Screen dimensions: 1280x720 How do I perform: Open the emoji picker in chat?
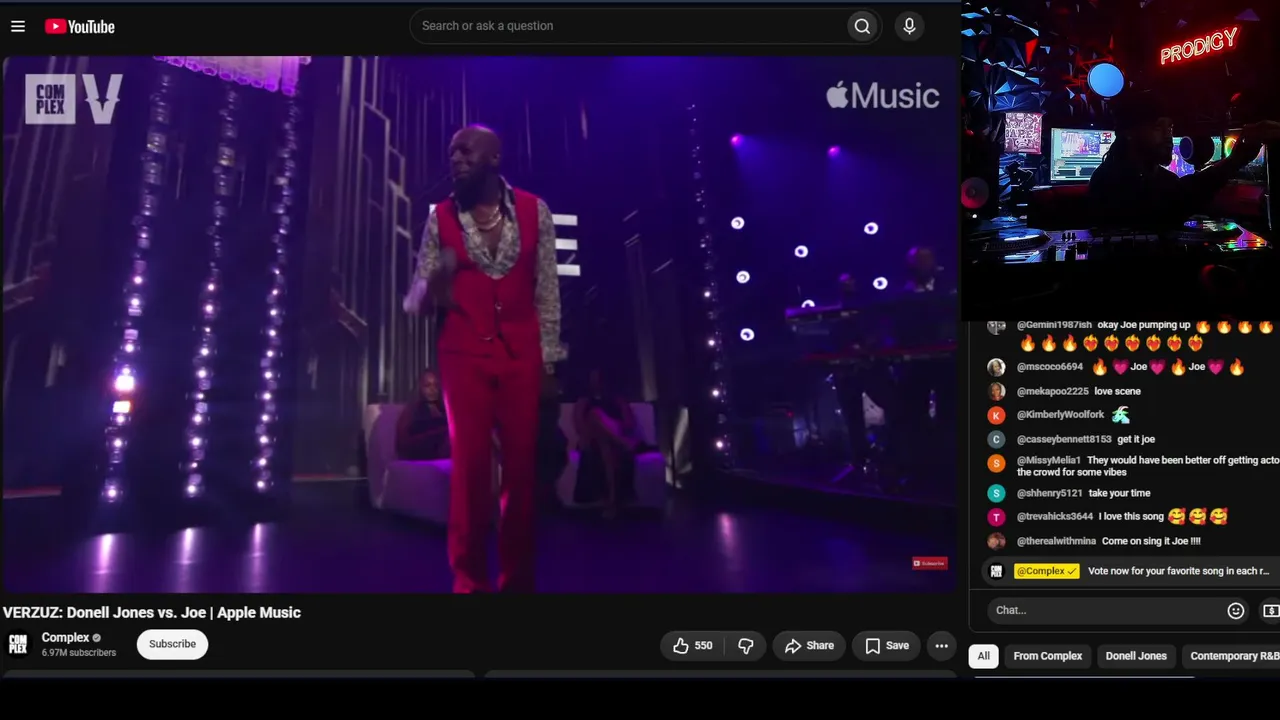point(1236,610)
